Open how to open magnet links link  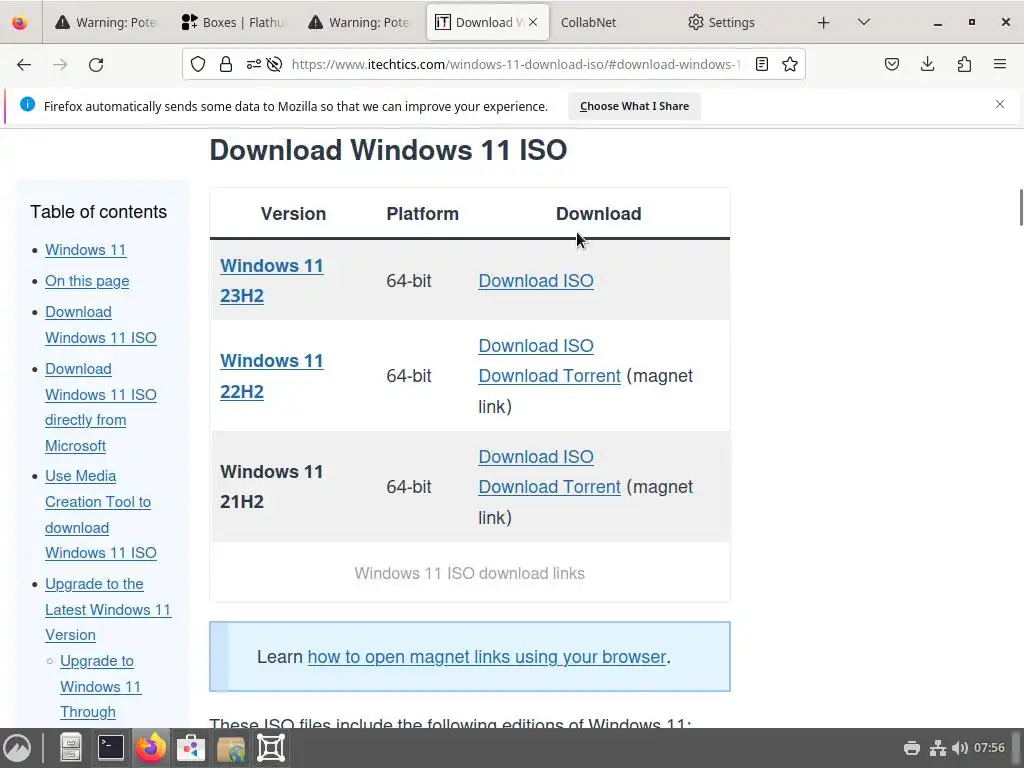click(x=487, y=656)
